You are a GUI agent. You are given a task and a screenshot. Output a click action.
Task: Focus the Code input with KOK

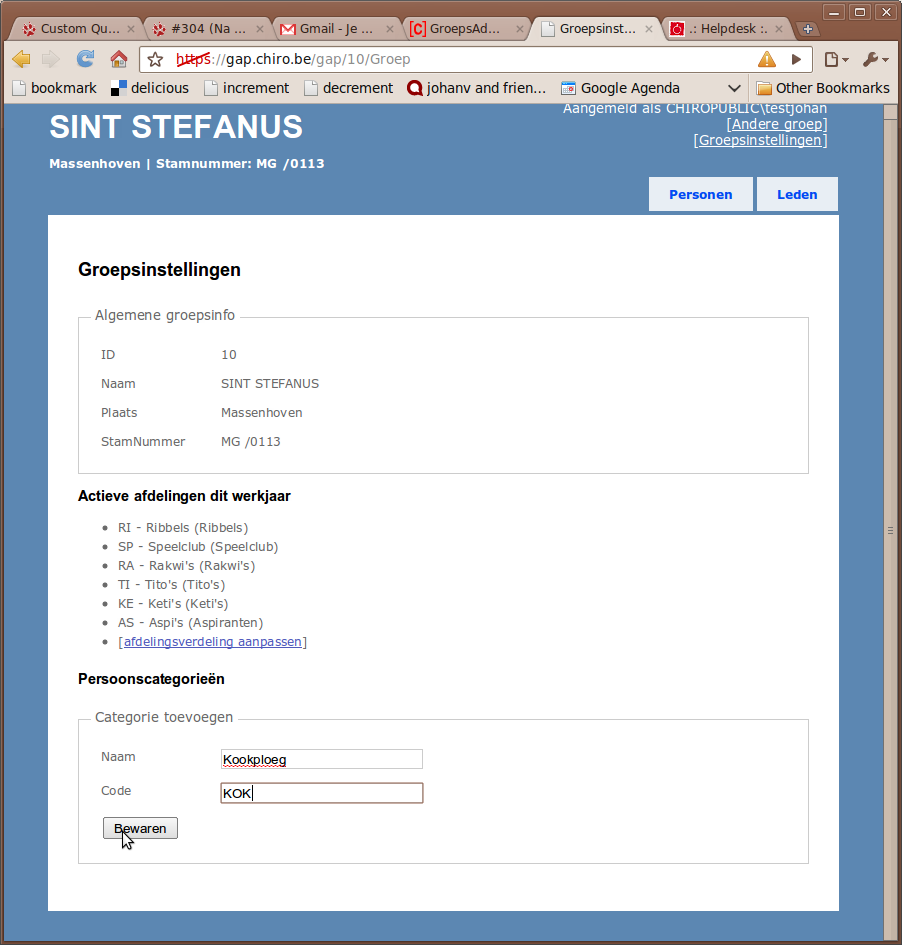pos(322,793)
